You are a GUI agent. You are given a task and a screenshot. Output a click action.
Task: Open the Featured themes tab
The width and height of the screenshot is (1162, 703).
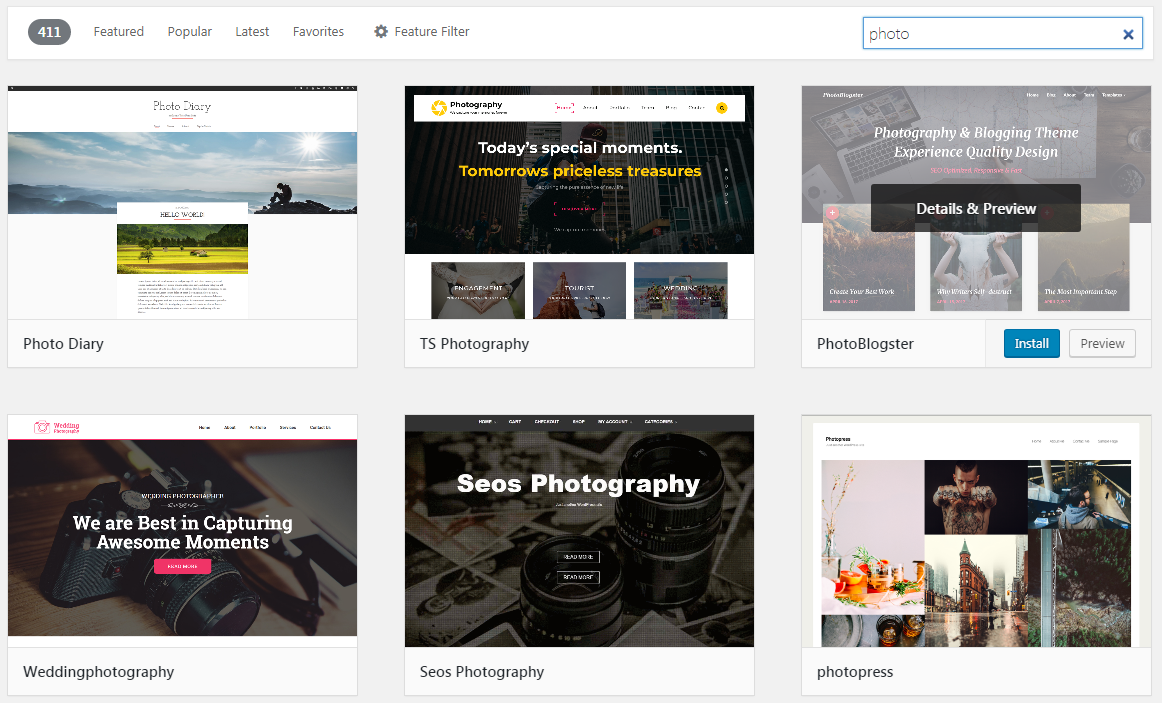click(x=119, y=32)
